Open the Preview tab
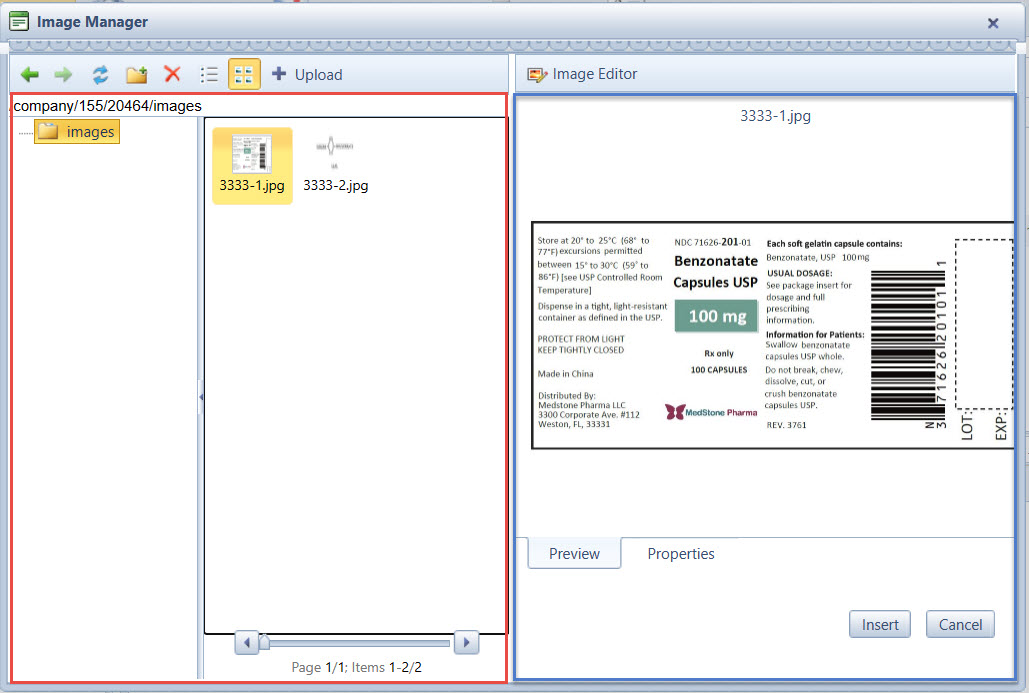The width and height of the screenshot is (1029, 693). click(574, 554)
